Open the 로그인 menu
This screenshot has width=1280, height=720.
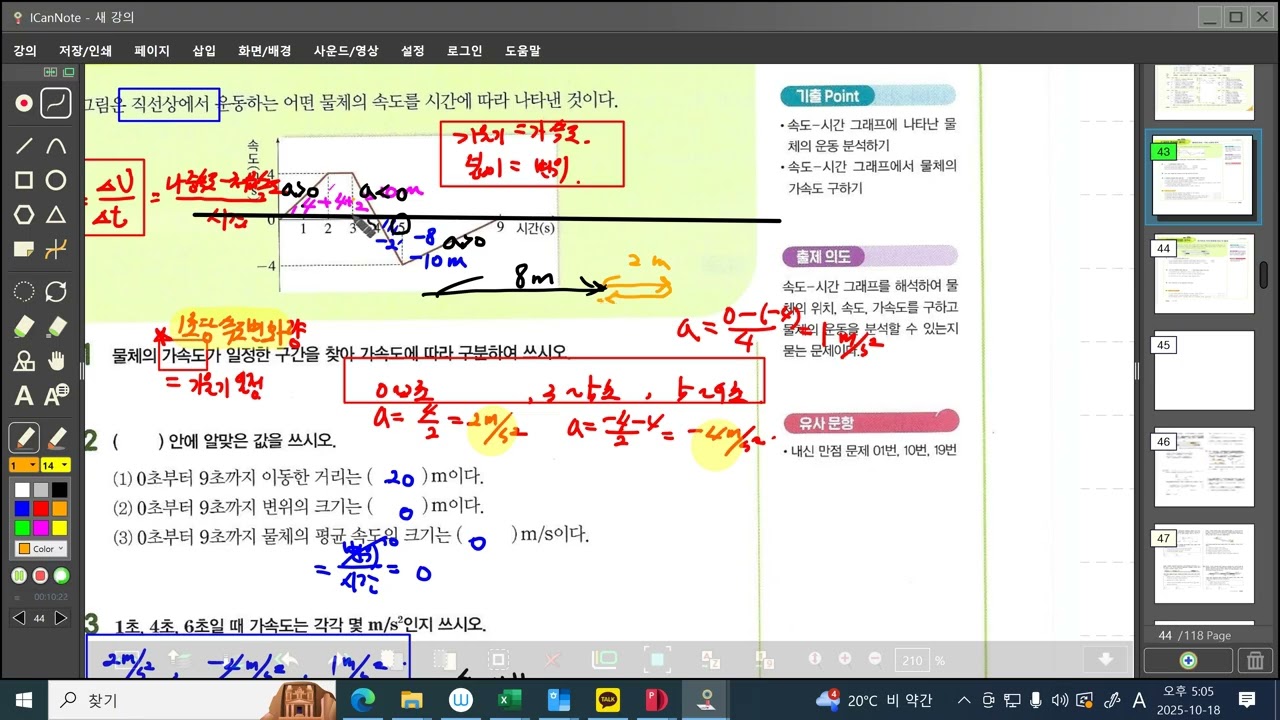pos(465,51)
